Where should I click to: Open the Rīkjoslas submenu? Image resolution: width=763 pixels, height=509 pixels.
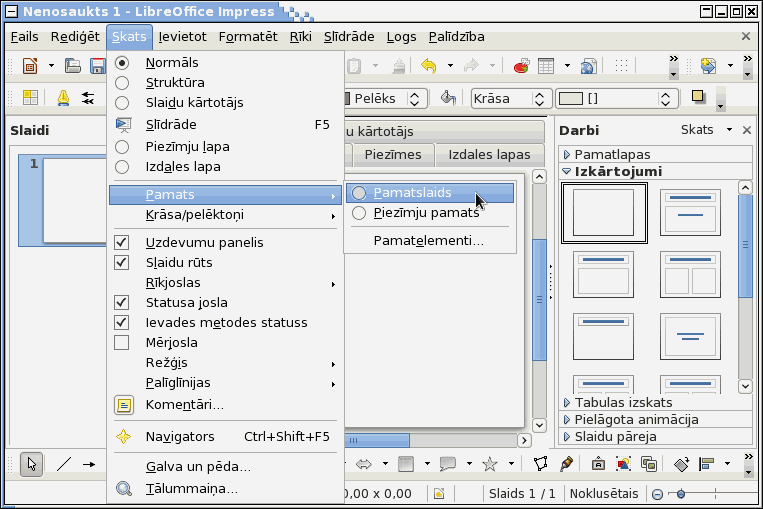225,283
